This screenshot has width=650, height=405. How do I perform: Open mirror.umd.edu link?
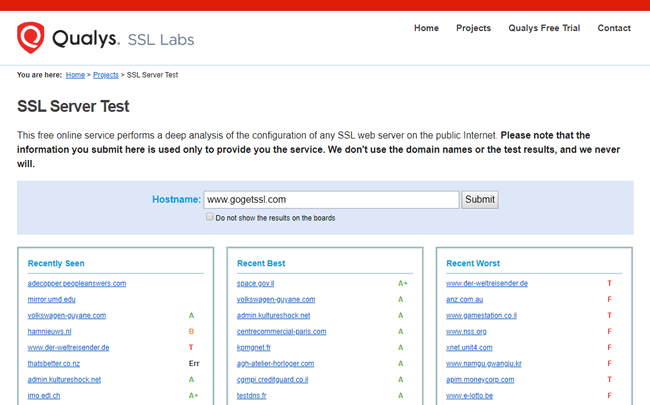(51, 299)
